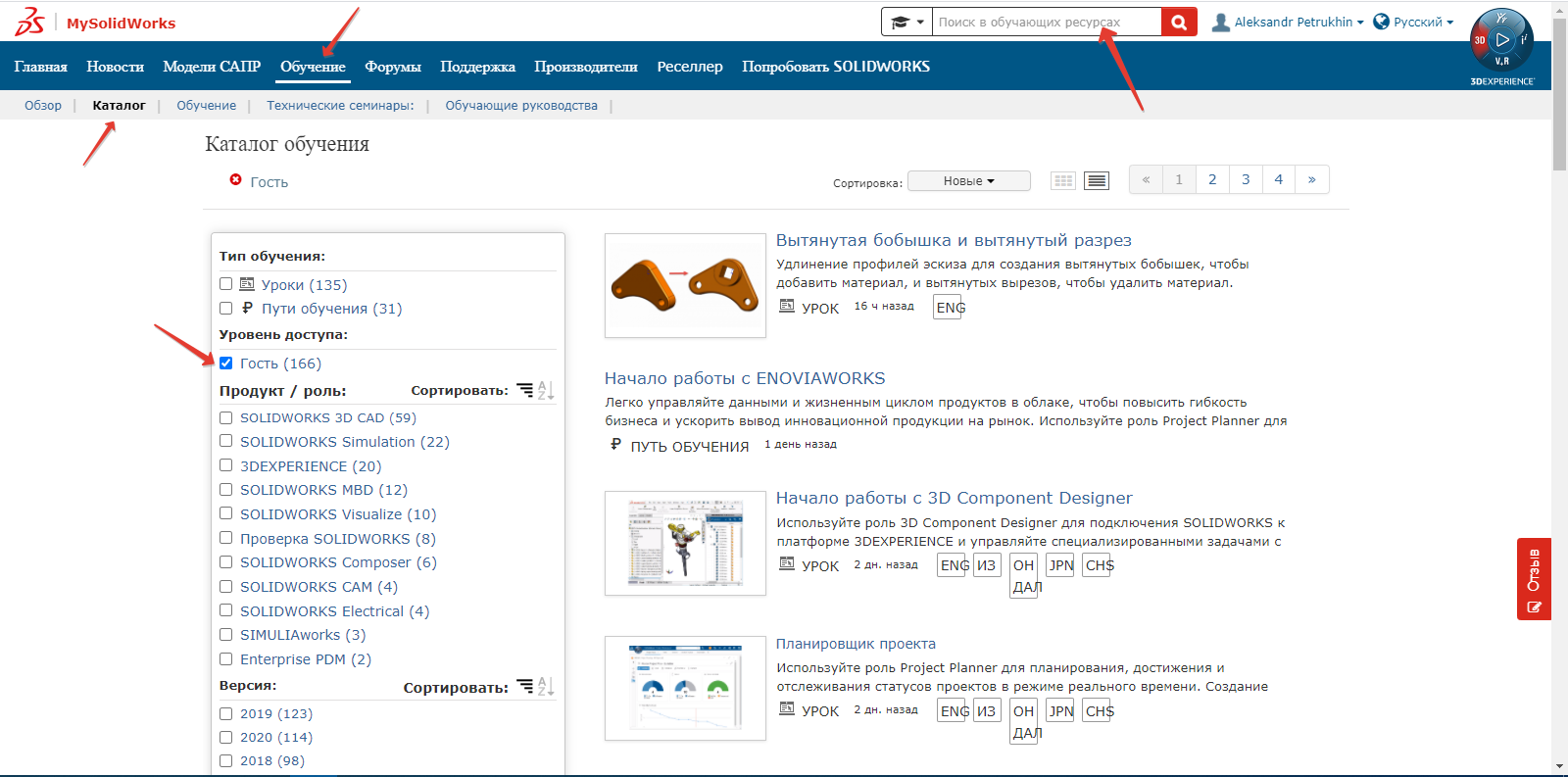Screen dimensions: 1568x777
Task: Check SOLIDWORKS Simulation (22) filter
Action: (x=226, y=441)
